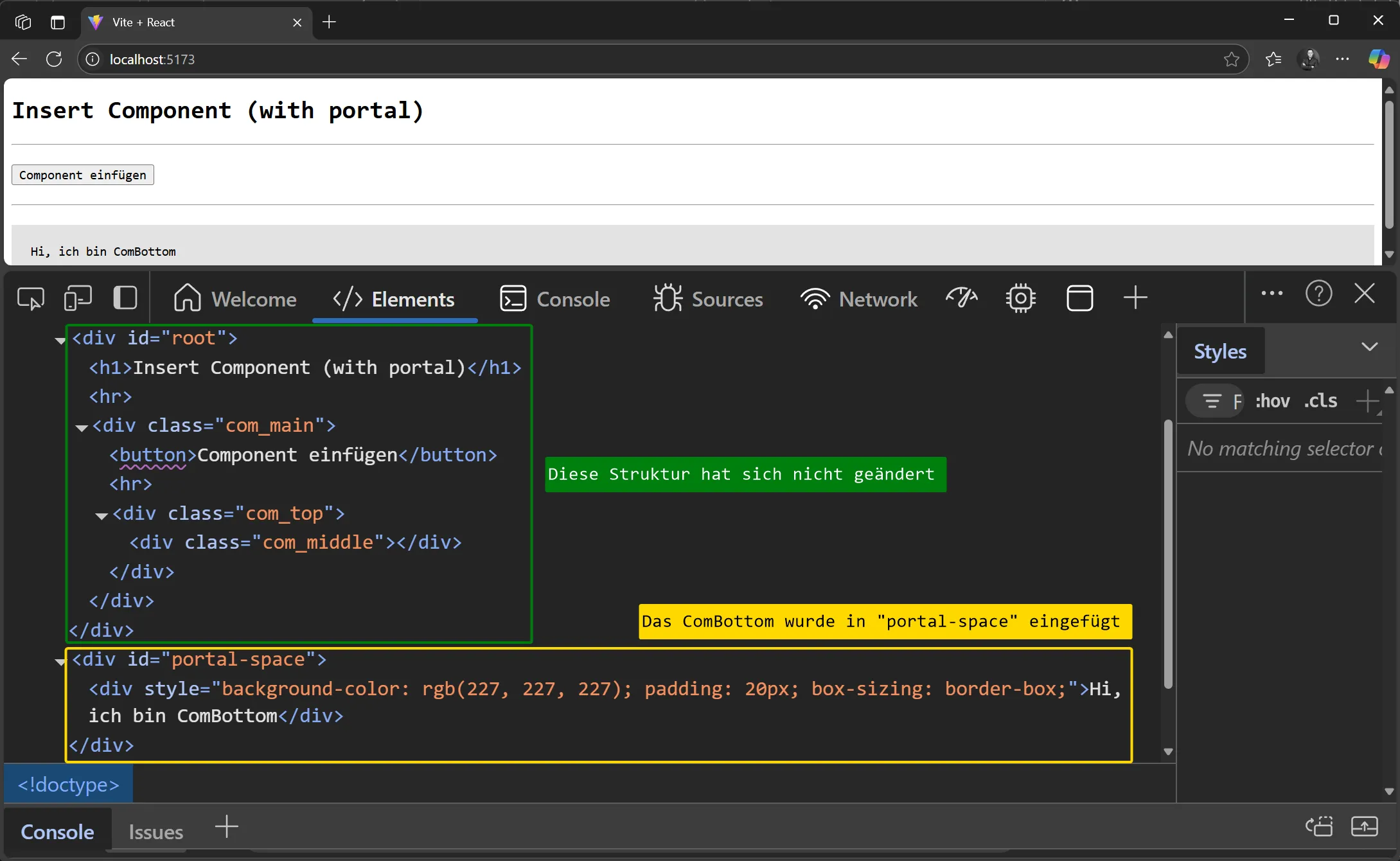Select the Vite + React browser tab

[198, 22]
